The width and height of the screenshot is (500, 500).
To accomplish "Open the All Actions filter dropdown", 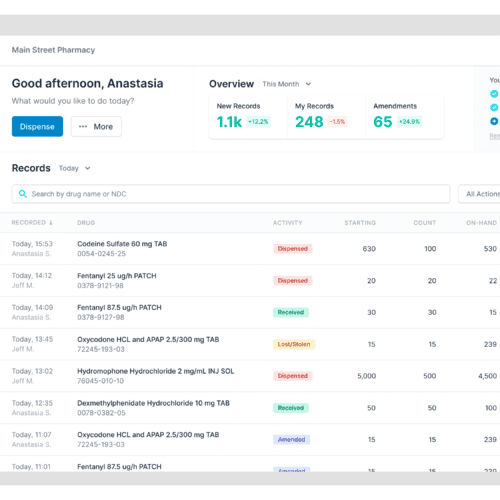I will coord(480,194).
